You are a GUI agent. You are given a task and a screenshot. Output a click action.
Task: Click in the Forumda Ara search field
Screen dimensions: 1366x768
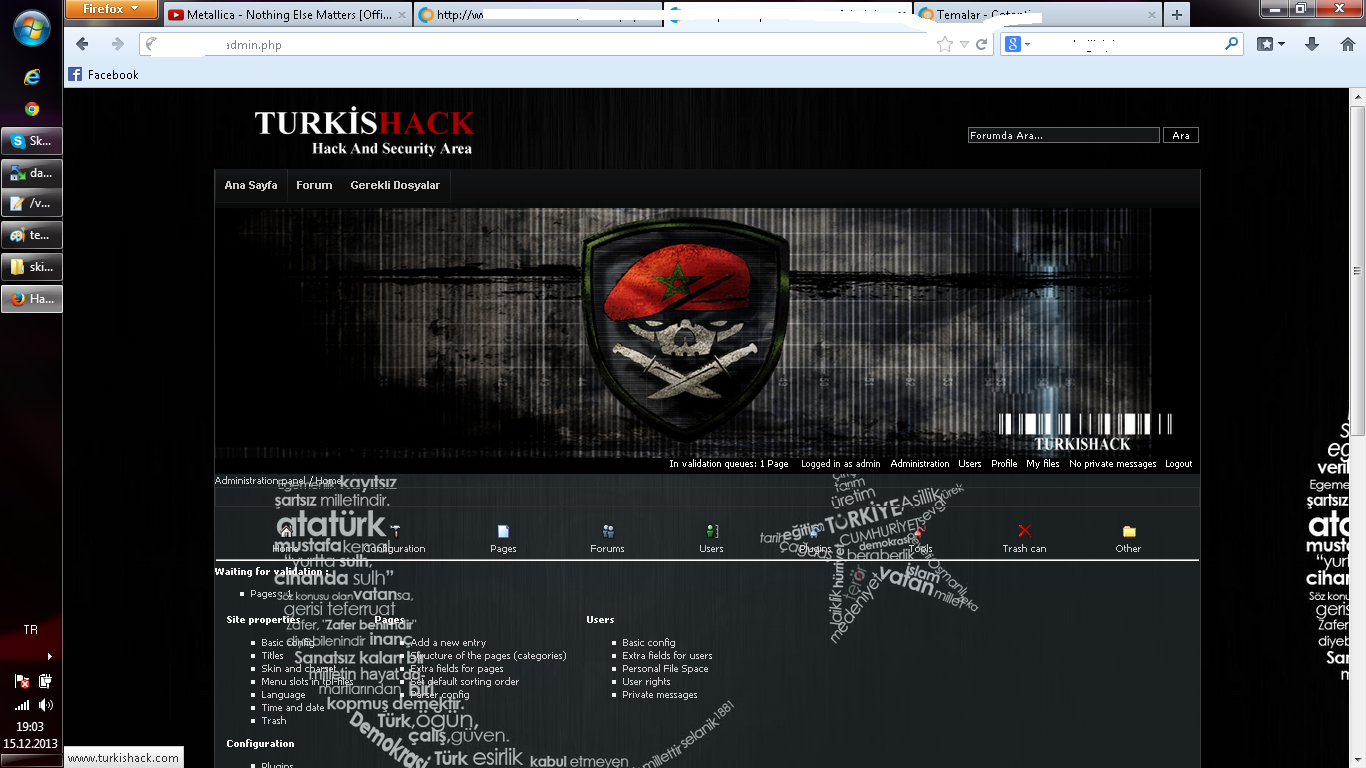point(1064,135)
